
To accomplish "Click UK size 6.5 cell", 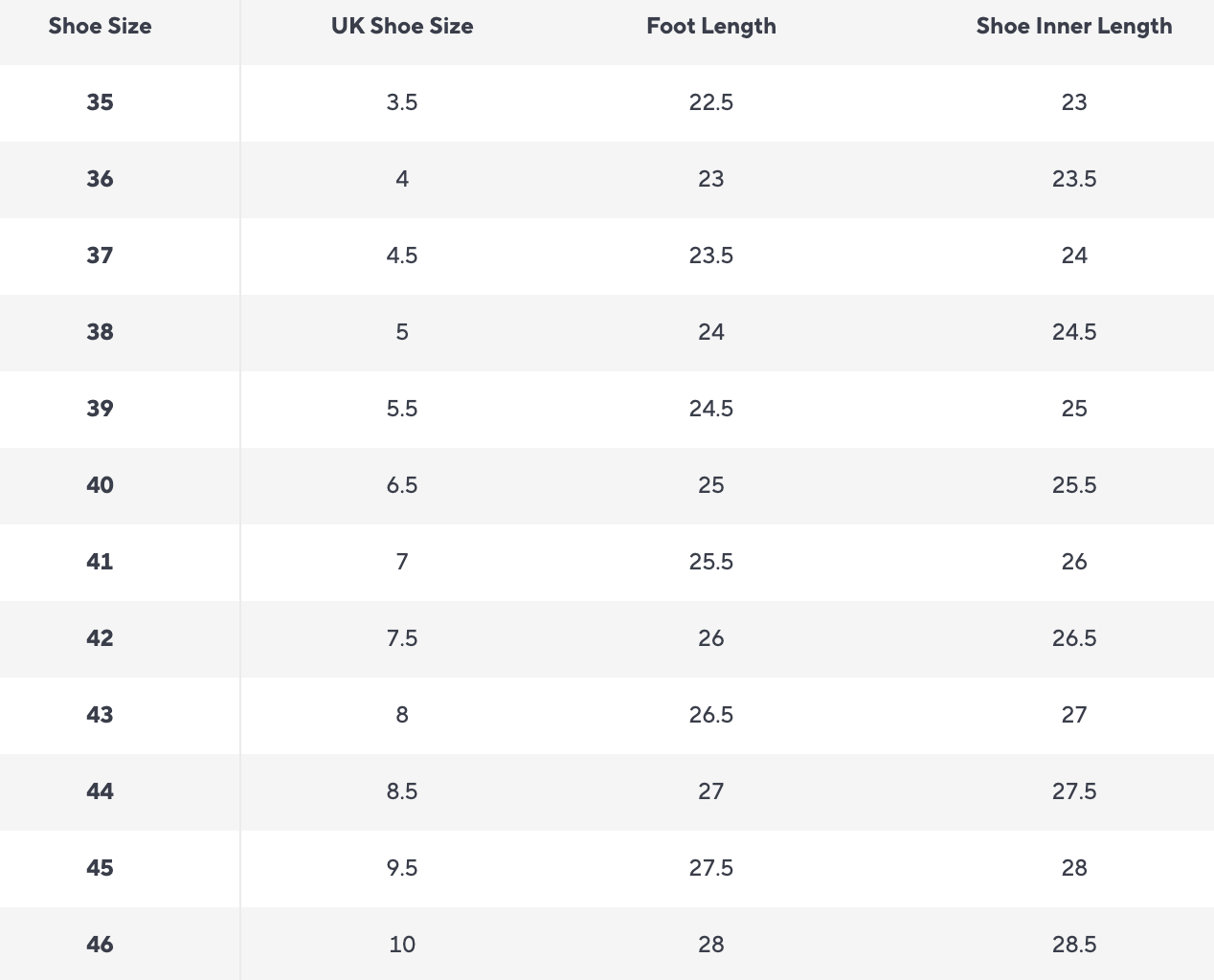I will tap(402, 485).
